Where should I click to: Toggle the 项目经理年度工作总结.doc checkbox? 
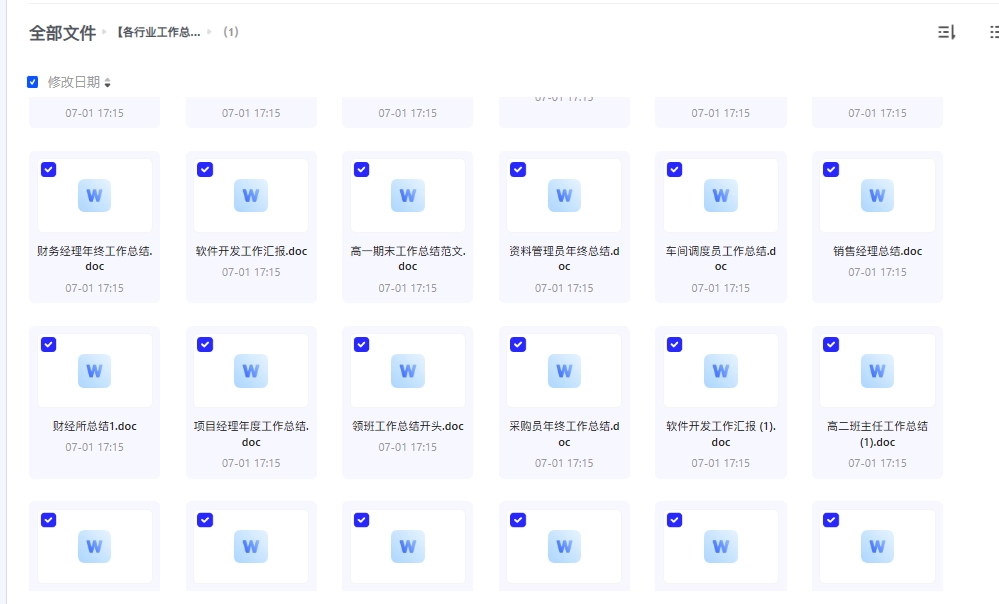click(205, 345)
